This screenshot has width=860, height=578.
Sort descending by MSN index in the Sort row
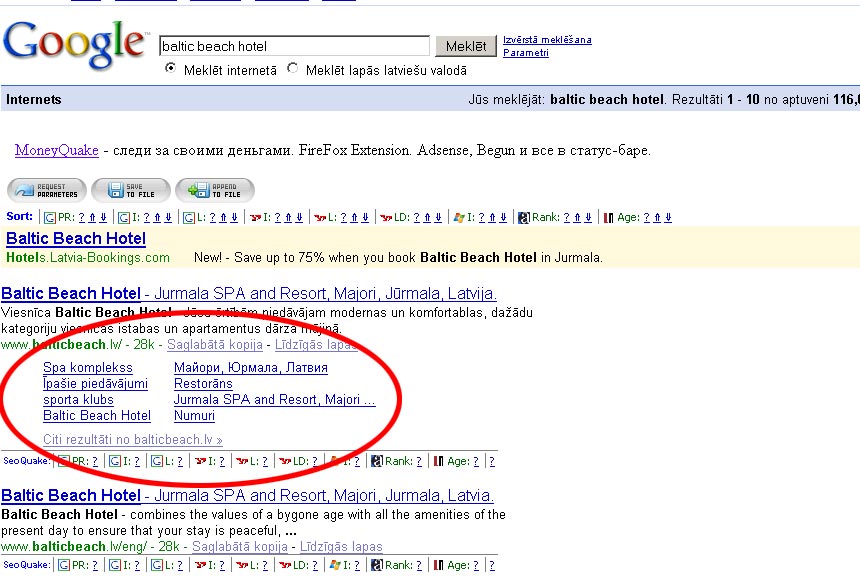tap(502, 218)
